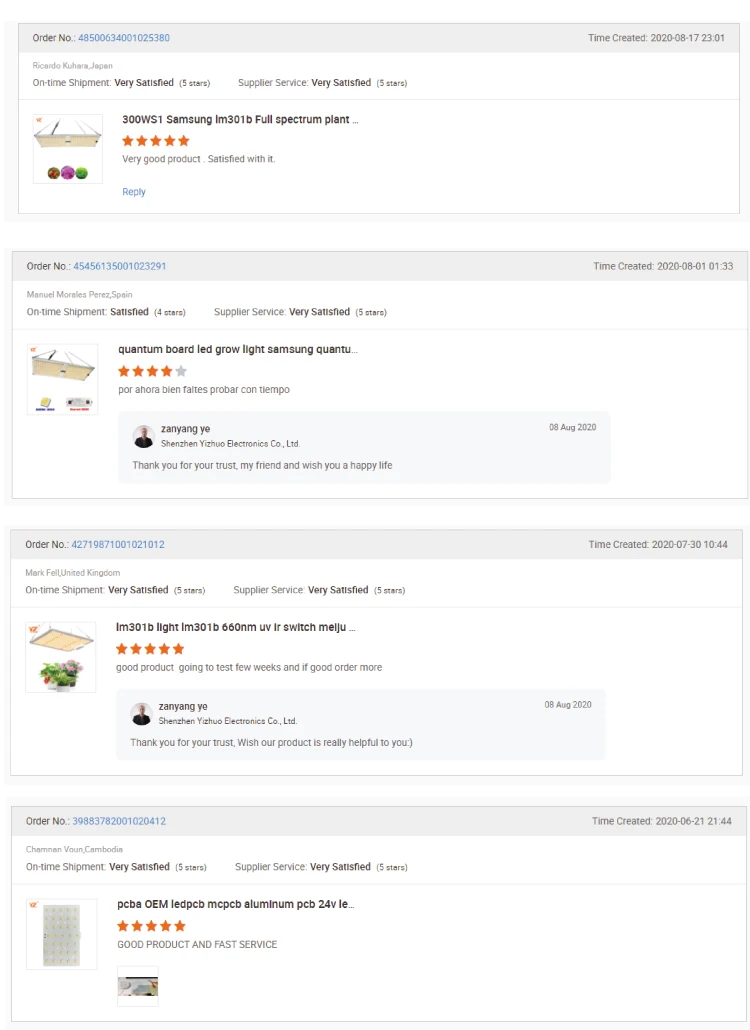This screenshot has height=1030, width=750.
Task: Open the lm301b 660nm light product thumbnail
Action: (x=61, y=657)
